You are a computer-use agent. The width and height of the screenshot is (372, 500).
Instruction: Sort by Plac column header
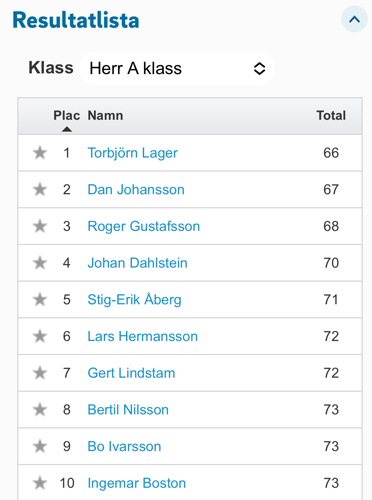tap(67, 116)
